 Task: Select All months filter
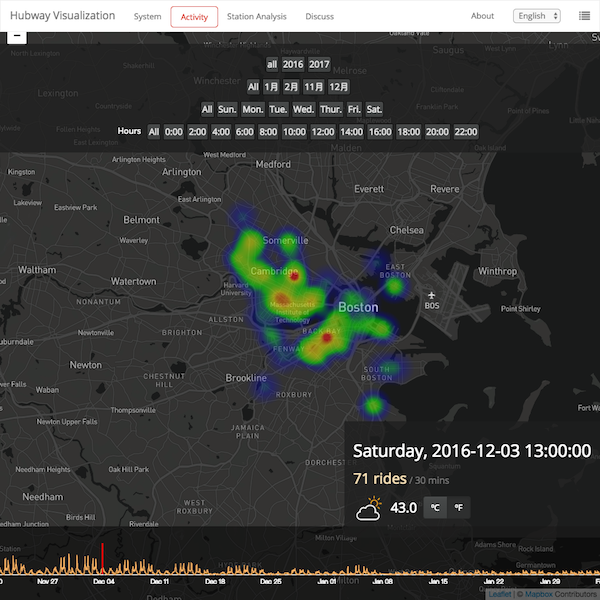[x=253, y=87]
